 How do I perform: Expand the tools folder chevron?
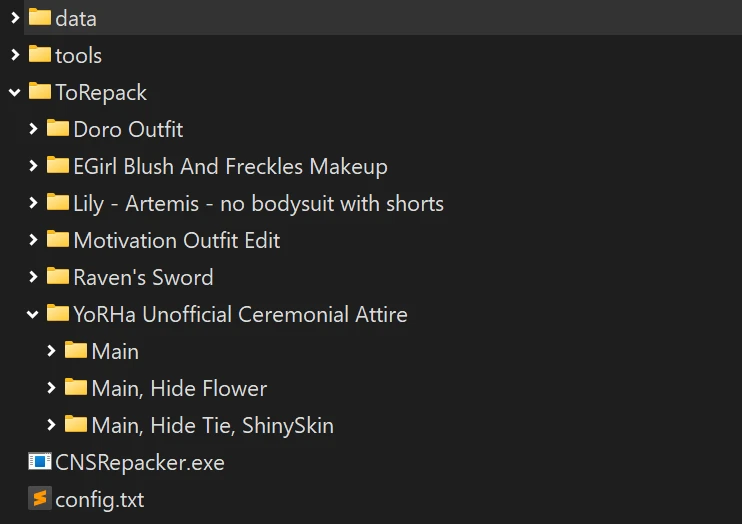pyautogui.click(x=15, y=54)
